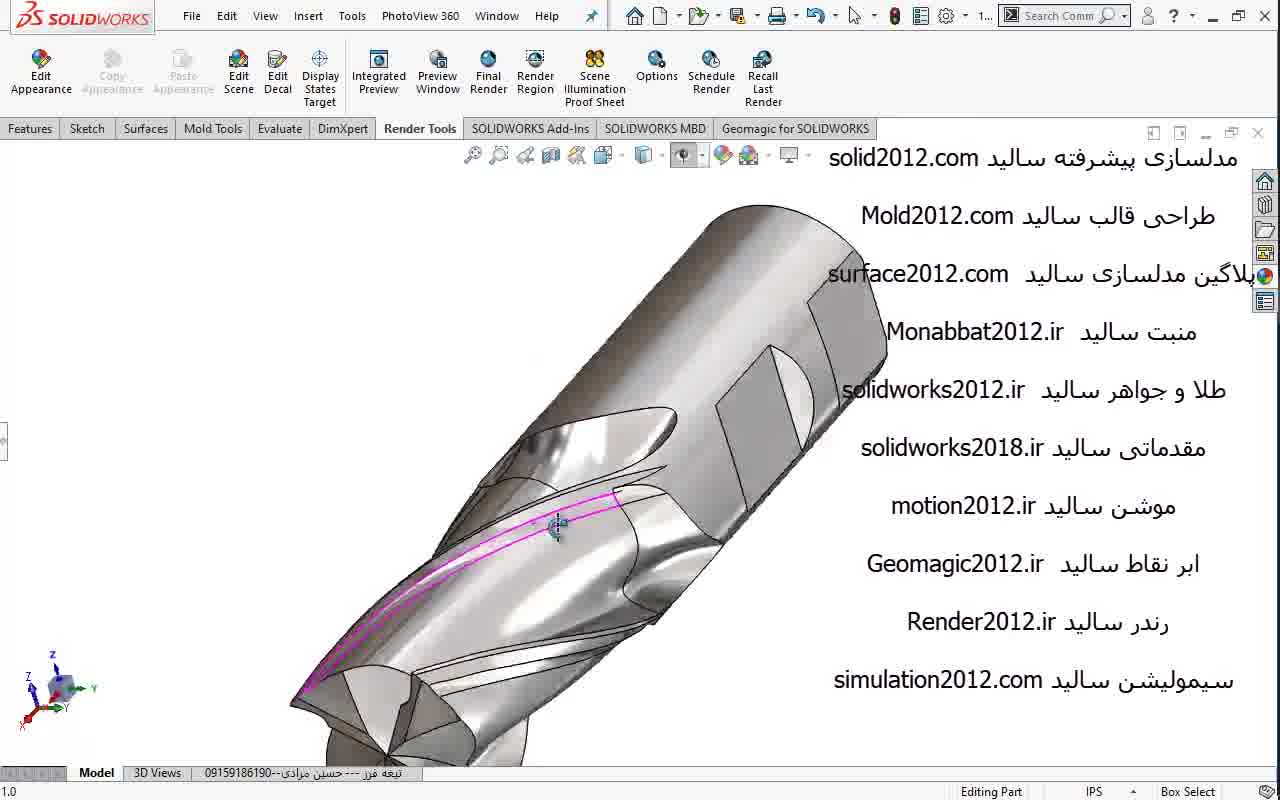
Task: Open the Schedule Render dialog
Action: tap(711, 73)
